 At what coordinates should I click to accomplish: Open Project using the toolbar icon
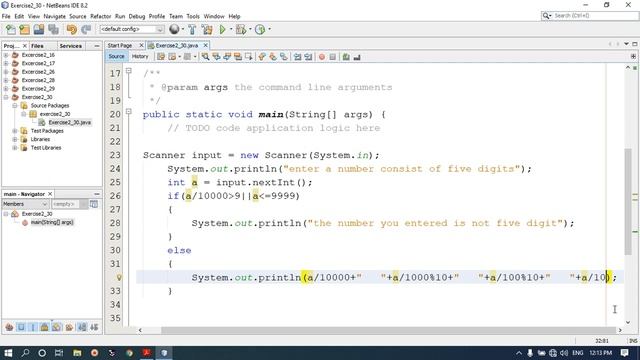click(39, 29)
